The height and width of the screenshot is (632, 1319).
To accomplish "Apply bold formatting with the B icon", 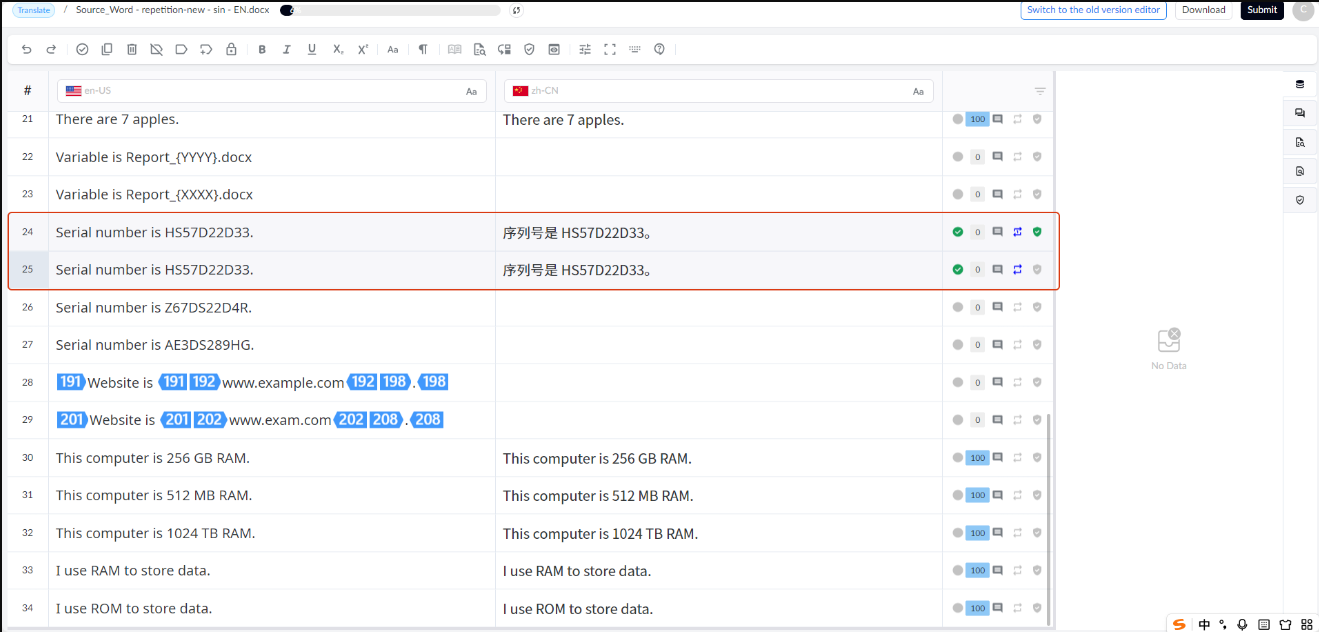I will [x=262, y=49].
